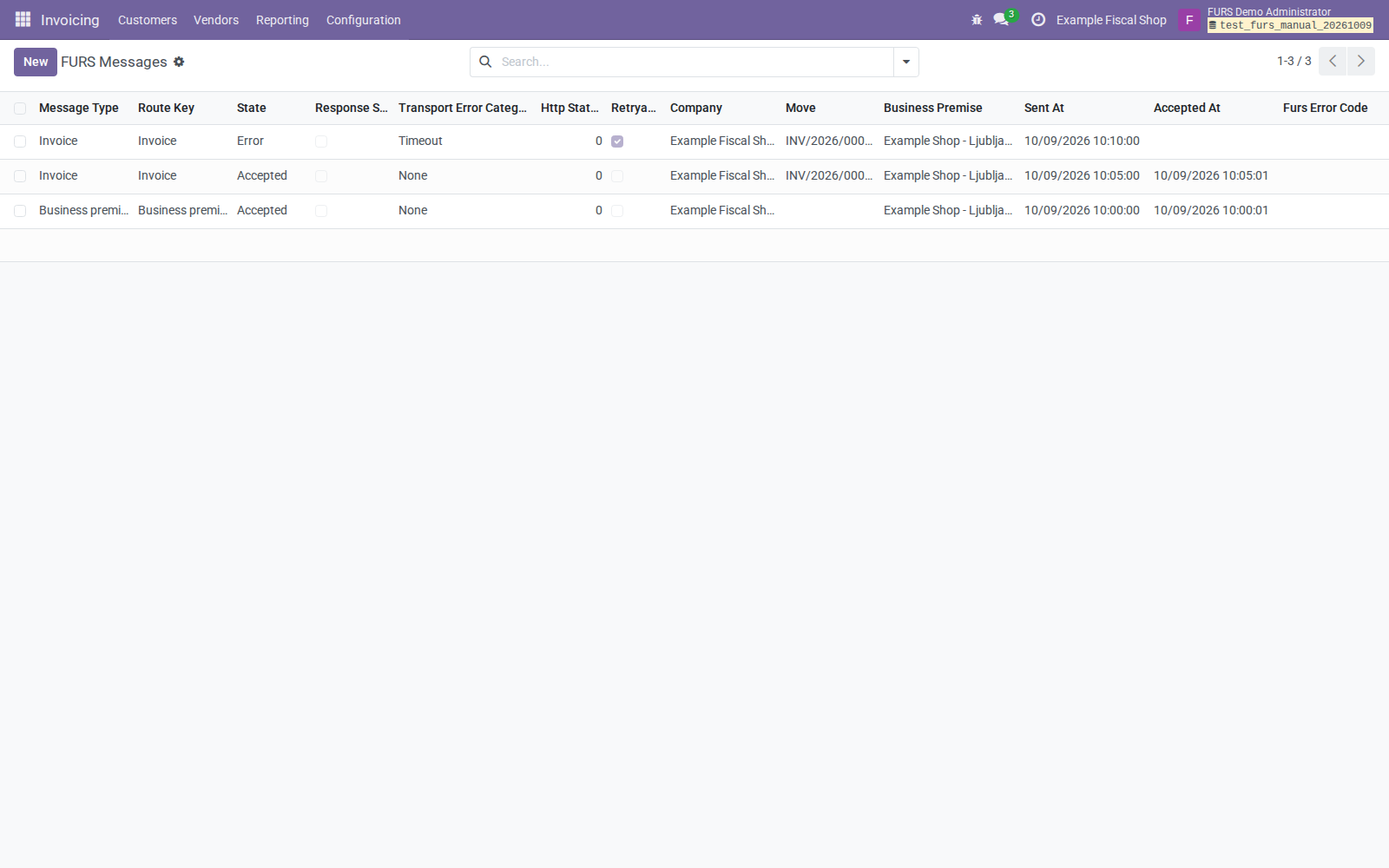Open the apps grid menu icon
The image size is (1389, 868).
pyautogui.click(x=23, y=19)
